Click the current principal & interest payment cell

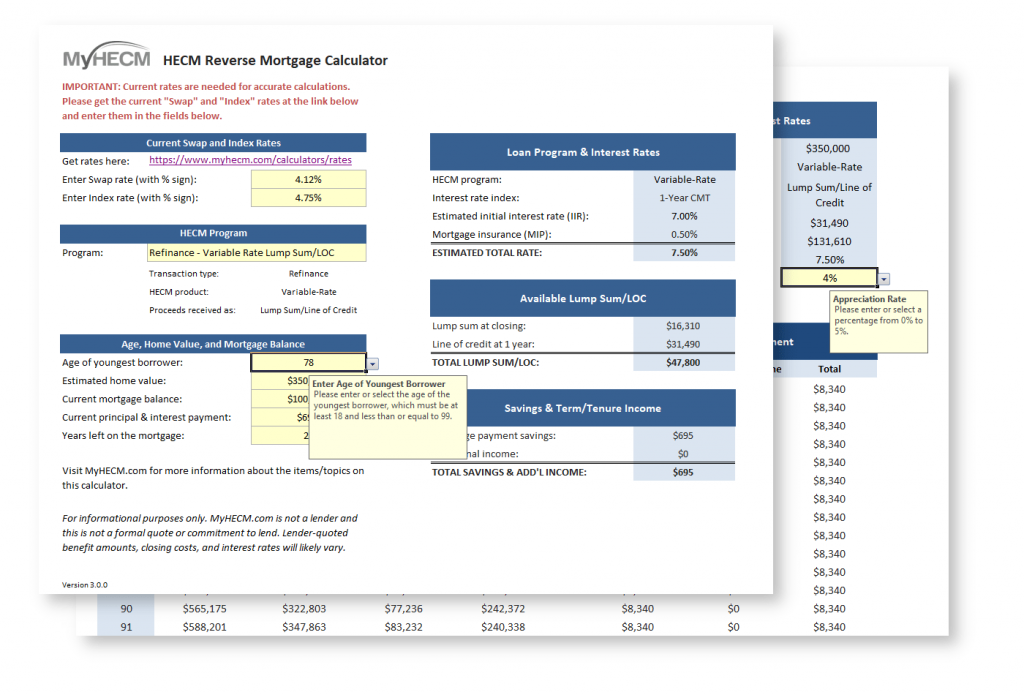280,417
